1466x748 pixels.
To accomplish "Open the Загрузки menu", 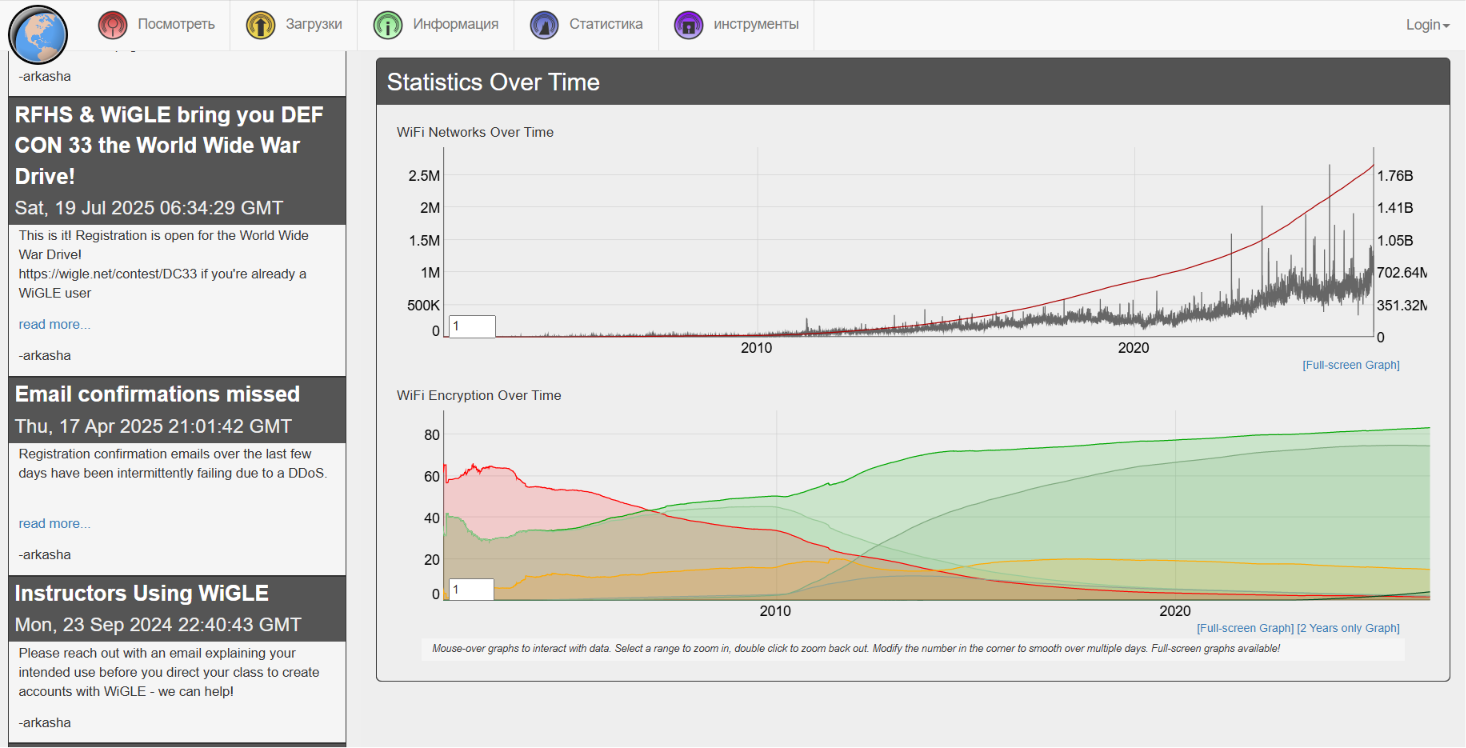I will 294,25.
